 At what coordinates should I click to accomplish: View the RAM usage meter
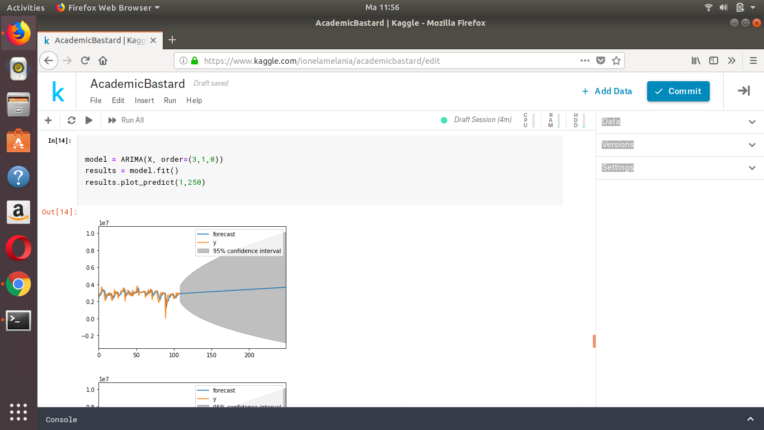554,120
